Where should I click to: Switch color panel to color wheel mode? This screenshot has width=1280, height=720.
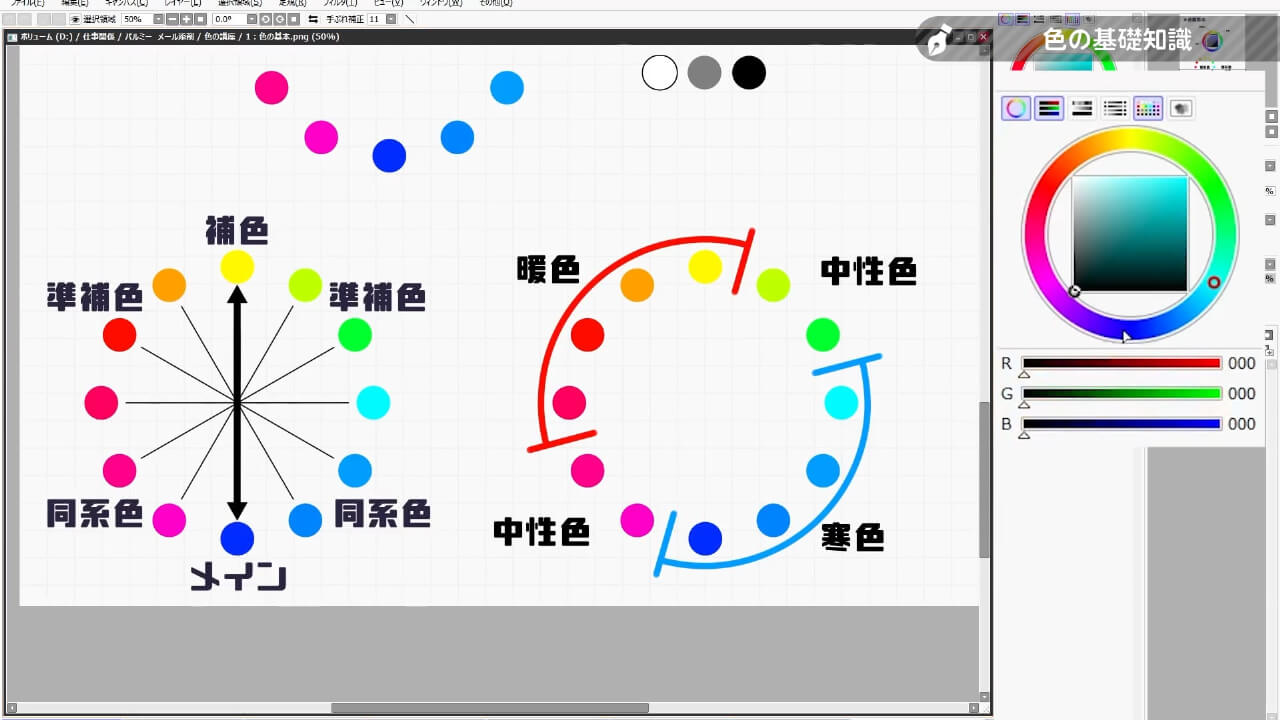(x=1015, y=108)
